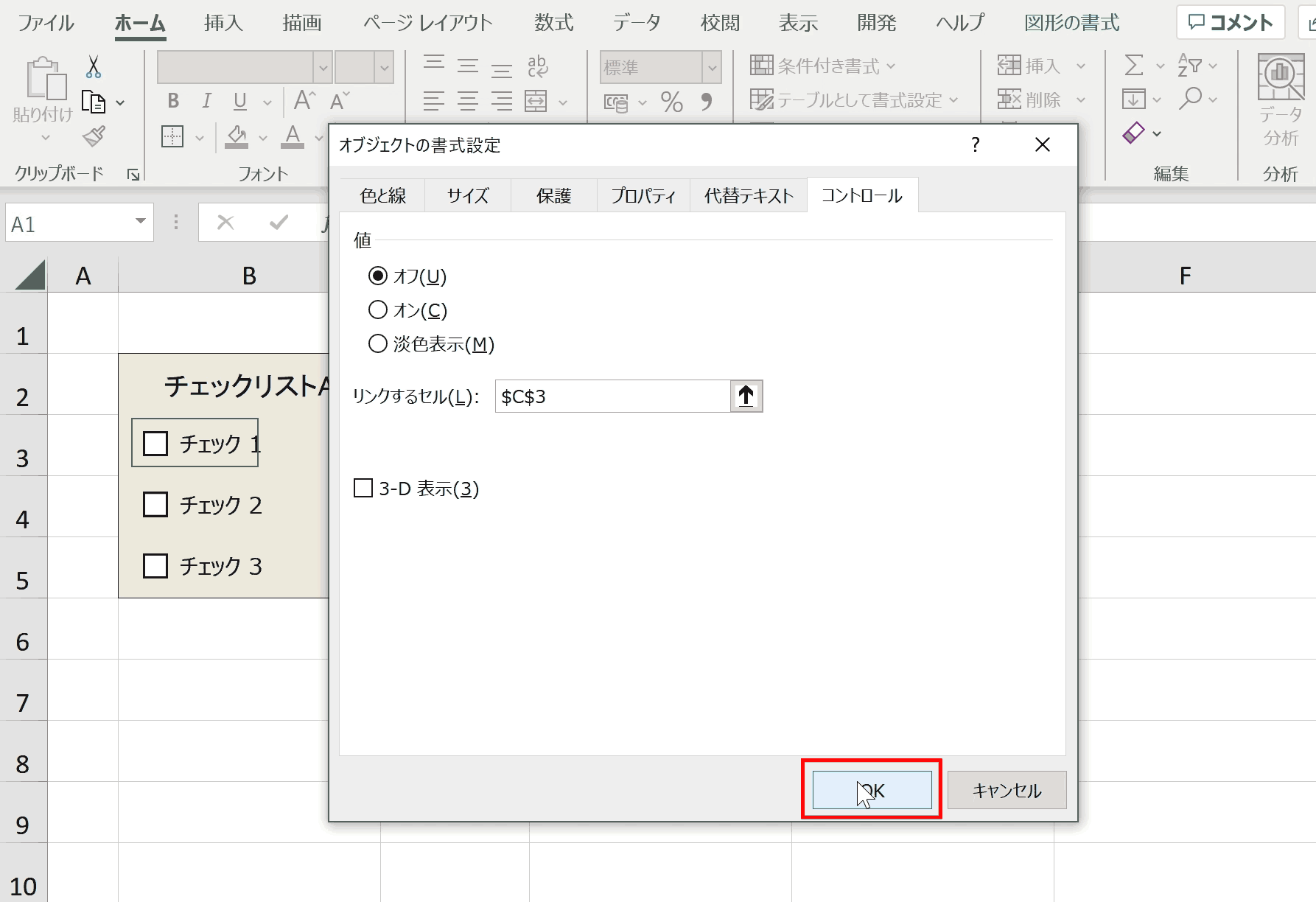This screenshot has width=1316, height=902.
Task: Click the Align Left icon
Action: pos(434,101)
